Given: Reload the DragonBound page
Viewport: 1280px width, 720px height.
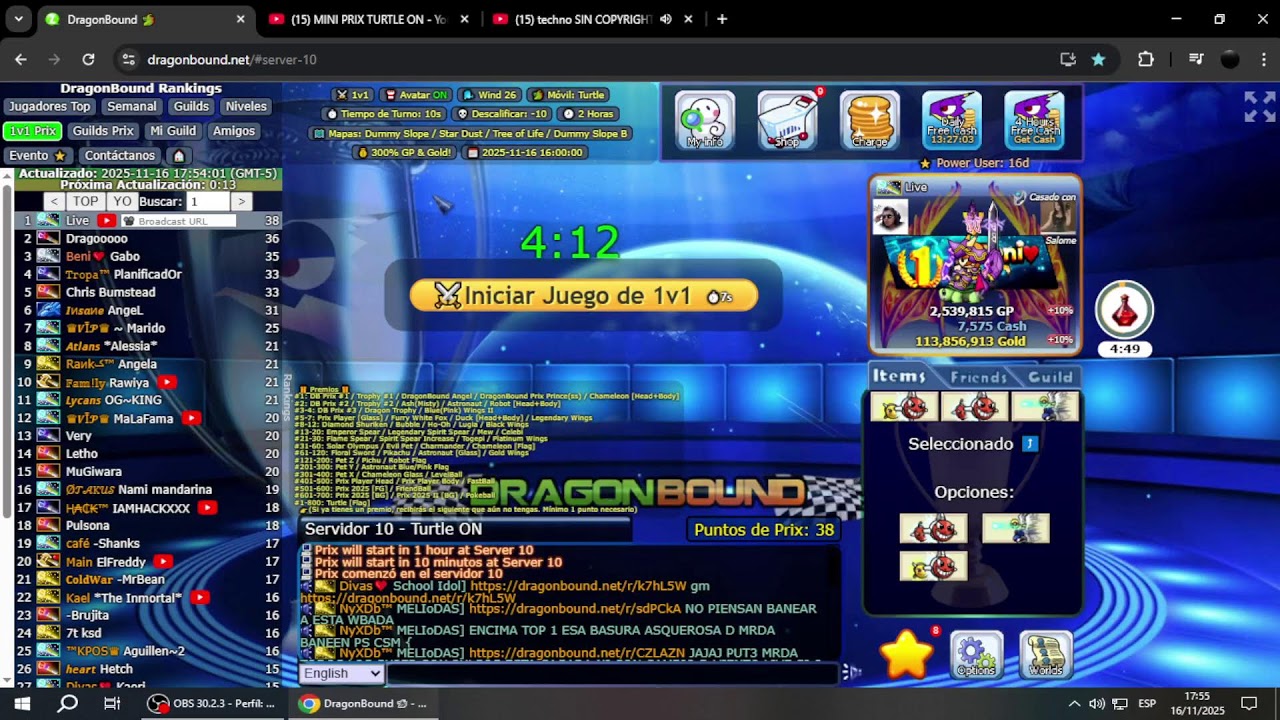Looking at the screenshot, I should click(x=88, y=60).
